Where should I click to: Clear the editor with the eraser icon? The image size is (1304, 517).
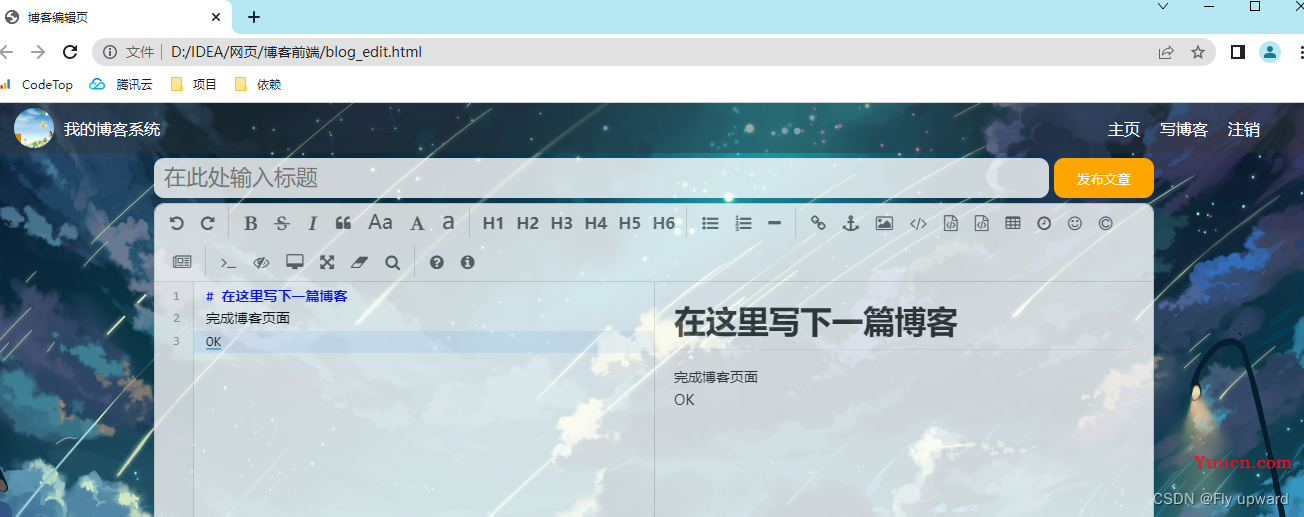tap(360, 262)
